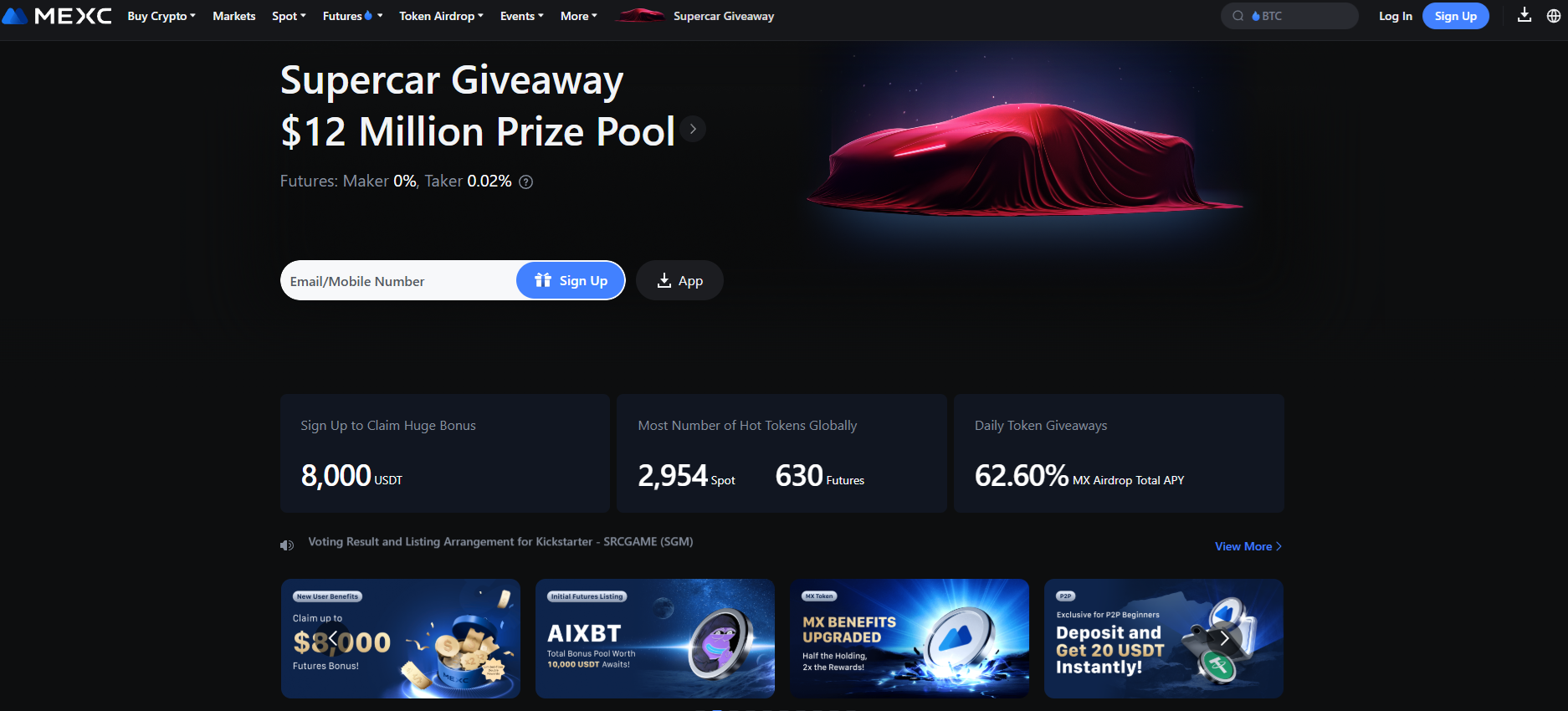This screenshot has width=1568, height=711.
Task: Click the gift Sign Up button in form
Action: coord(571,280)
